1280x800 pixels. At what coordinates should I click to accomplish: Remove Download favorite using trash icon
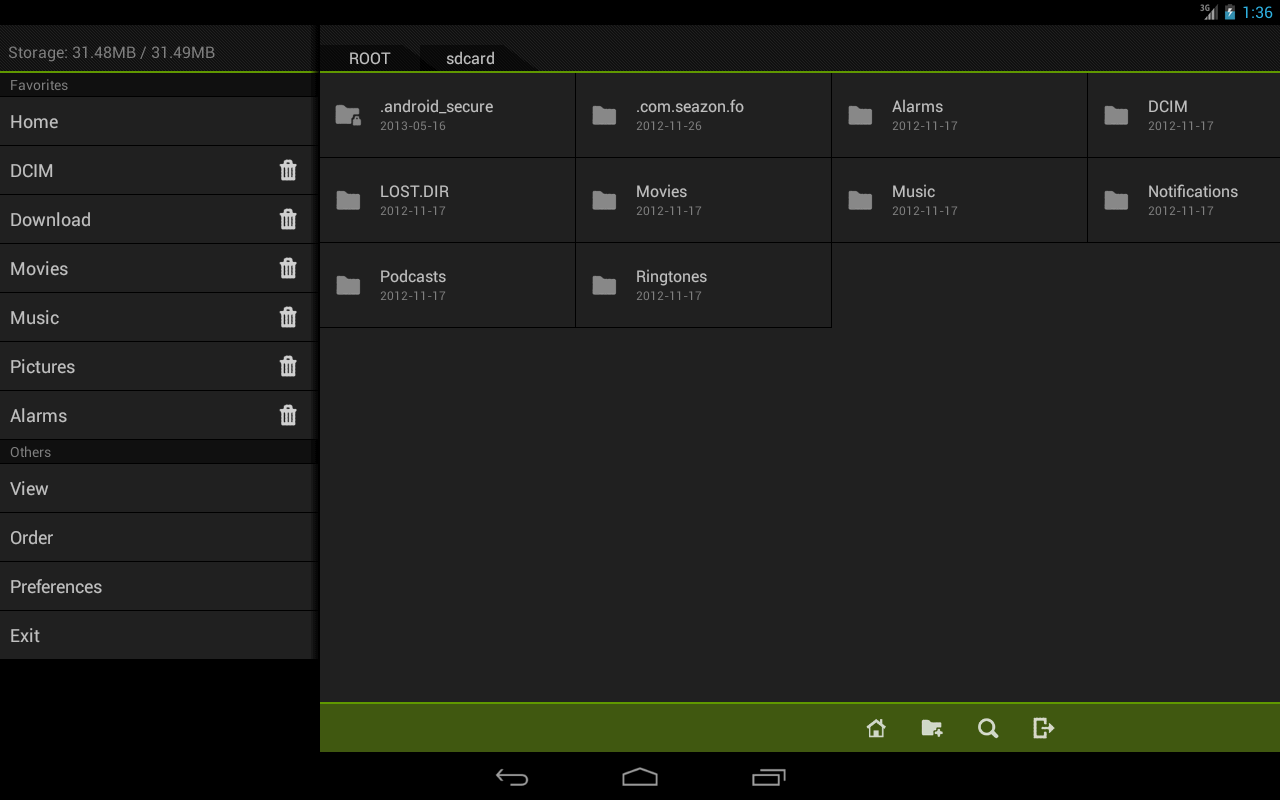288,219
